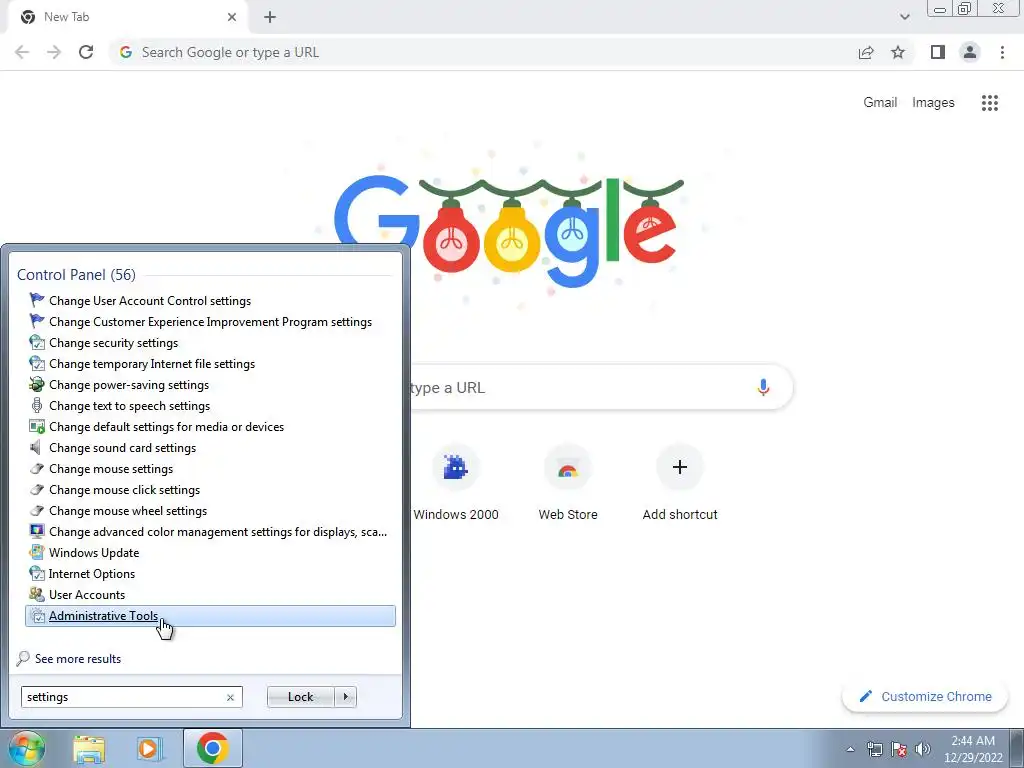The width and height of the screenshot is (1024, 768).
Task: Open Change advanced color management settings
Action: (210, 532)
